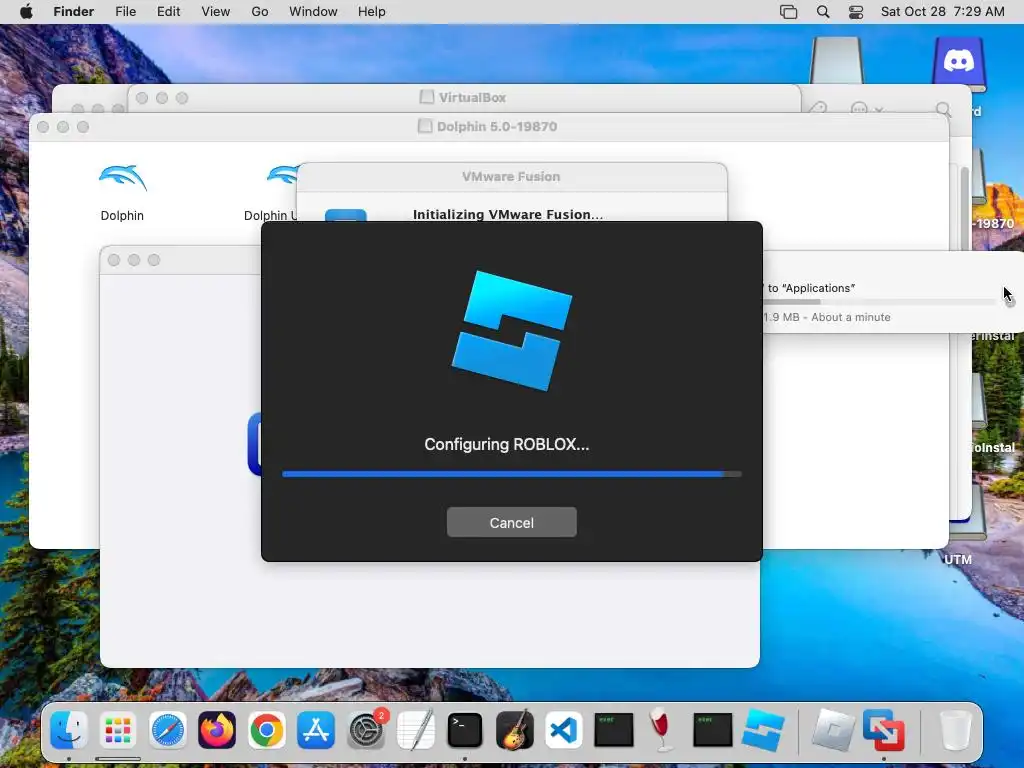This screenshot has height=768, width=1024.
Task: Open the Trash from the Dock
Action: (955, 729)
